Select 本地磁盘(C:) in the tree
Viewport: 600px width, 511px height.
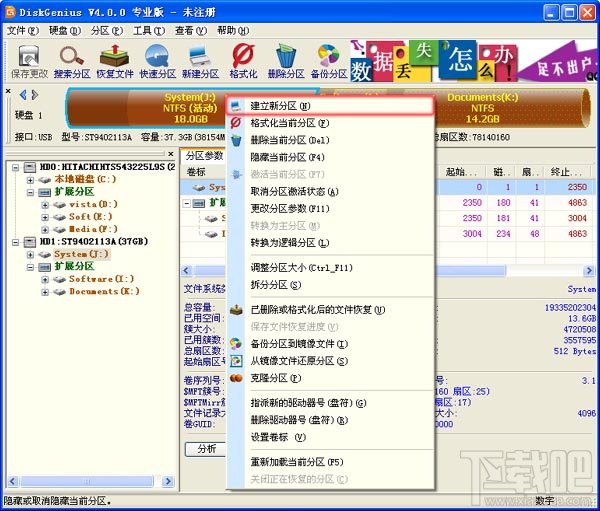pos(85,179)
